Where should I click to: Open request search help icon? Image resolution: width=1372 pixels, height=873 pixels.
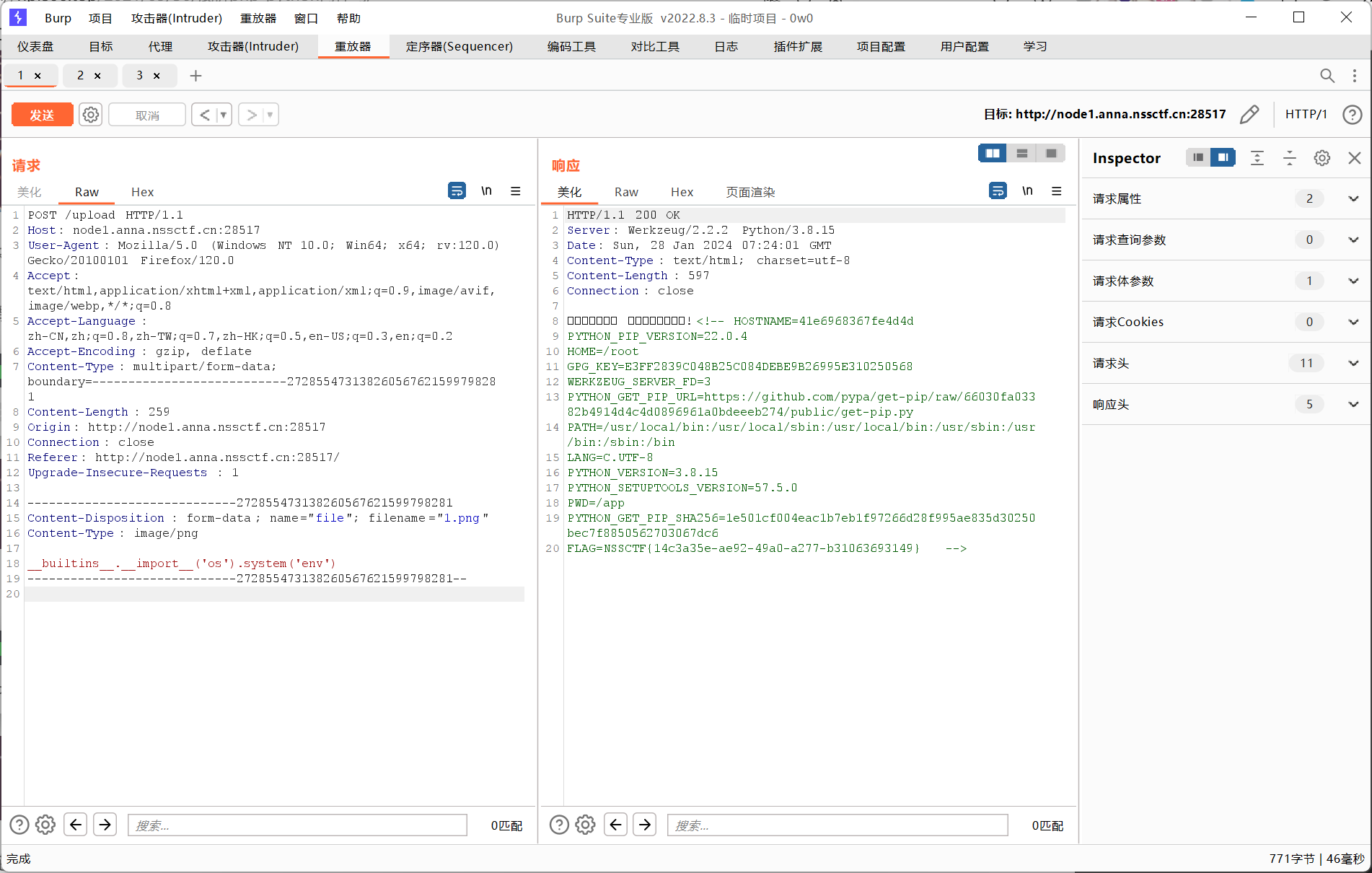tap(19, 825)
